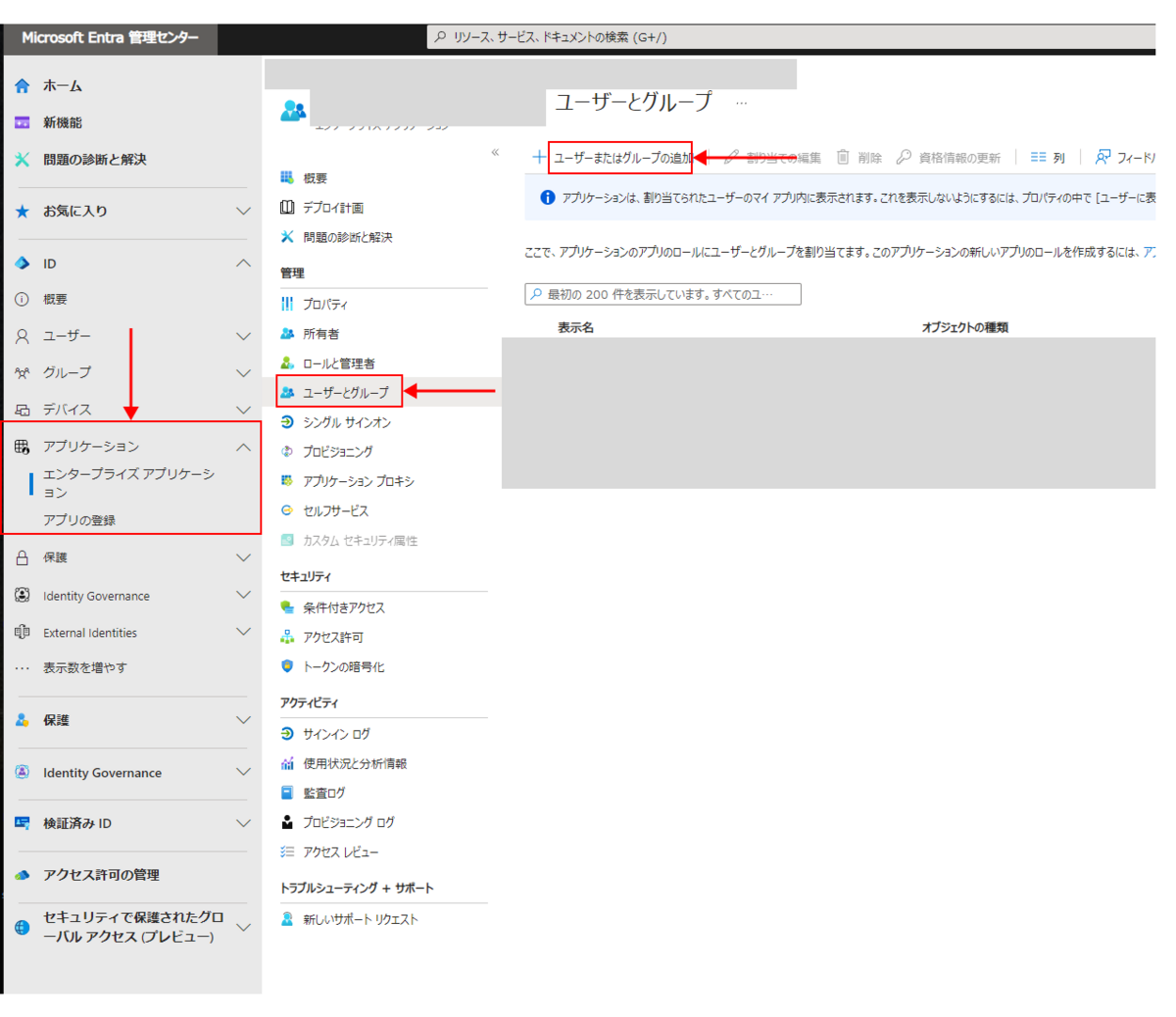This screenshot has width=1176, height=1017.
Task: Collapse the menu with the « chevron
Action: (x=495, y=152)
